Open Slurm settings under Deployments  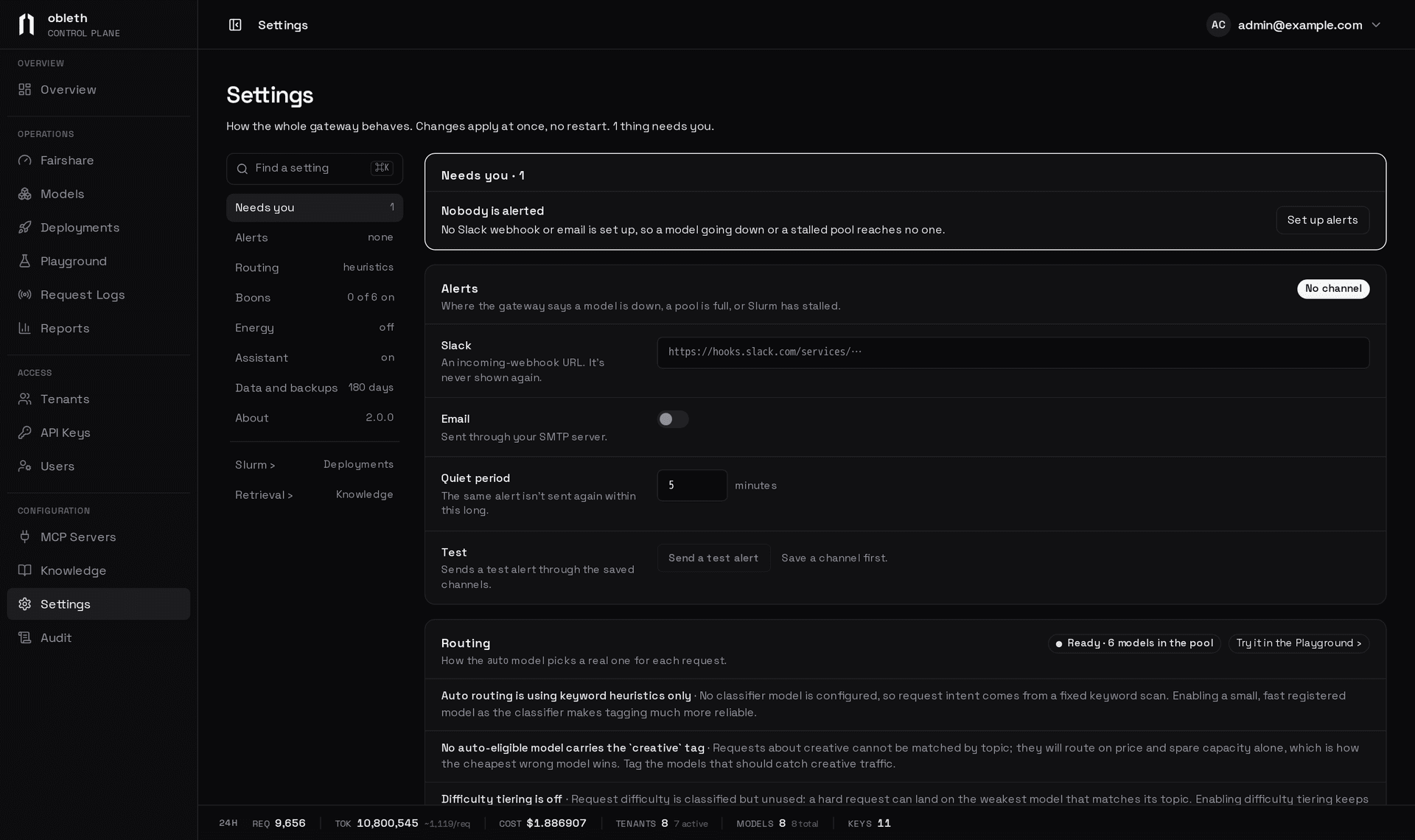coord(315,464)
